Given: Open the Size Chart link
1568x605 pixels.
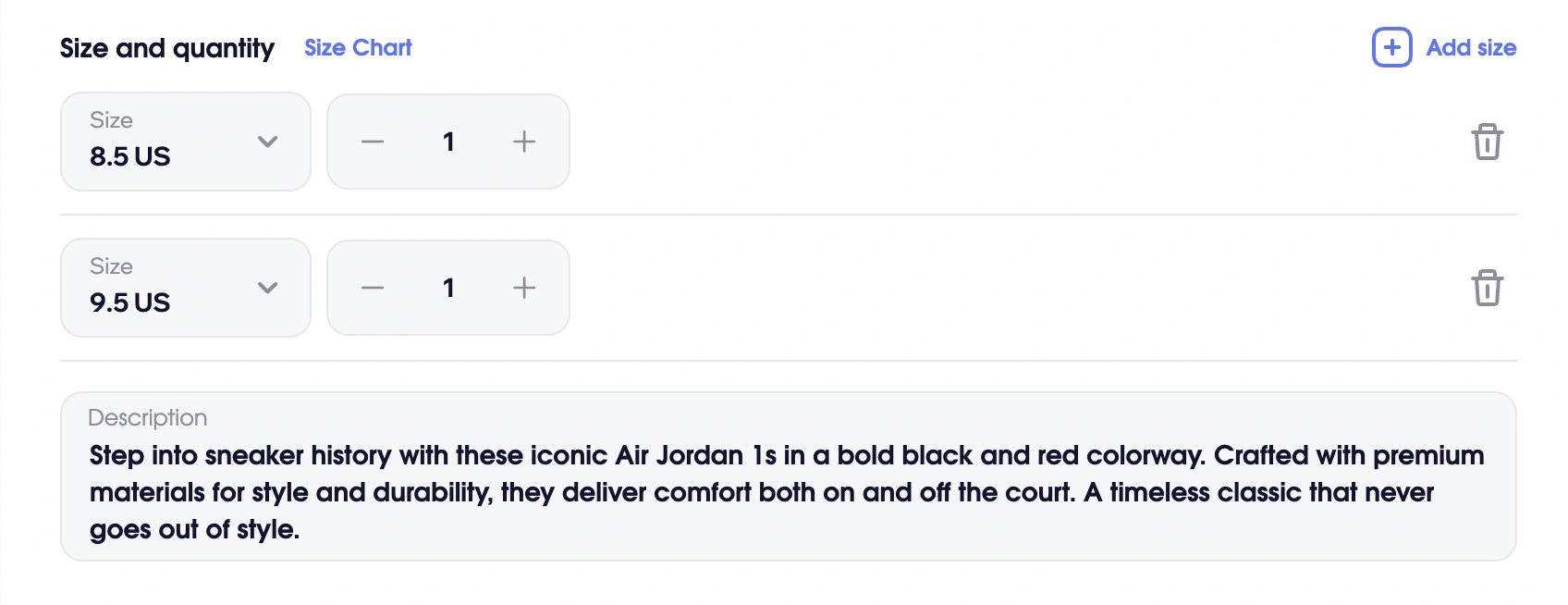Looking at the screenshot, I should pyautogui.click(x=358, y=47).
